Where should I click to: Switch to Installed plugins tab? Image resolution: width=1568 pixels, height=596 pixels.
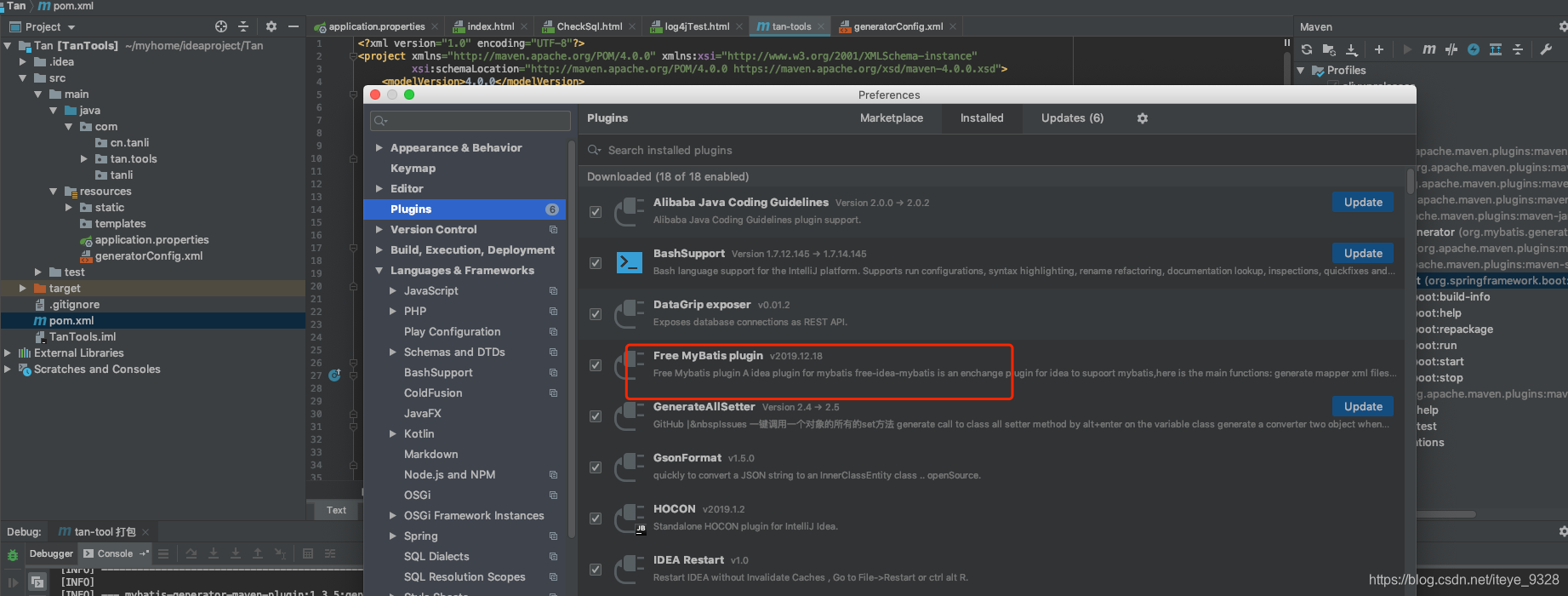tap(982, 118)
